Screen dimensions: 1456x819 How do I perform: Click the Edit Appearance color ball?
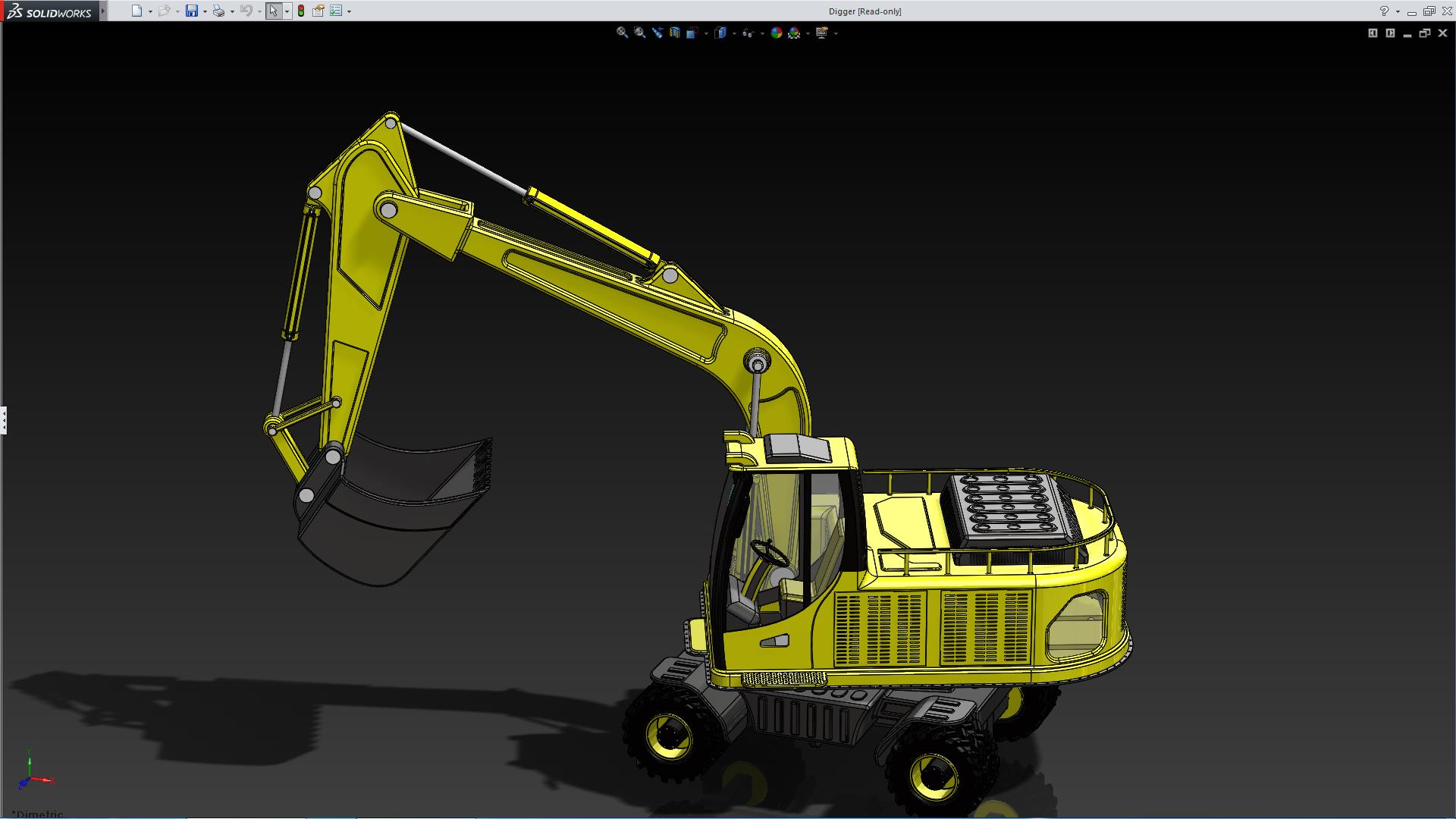[x=776, y=33]
